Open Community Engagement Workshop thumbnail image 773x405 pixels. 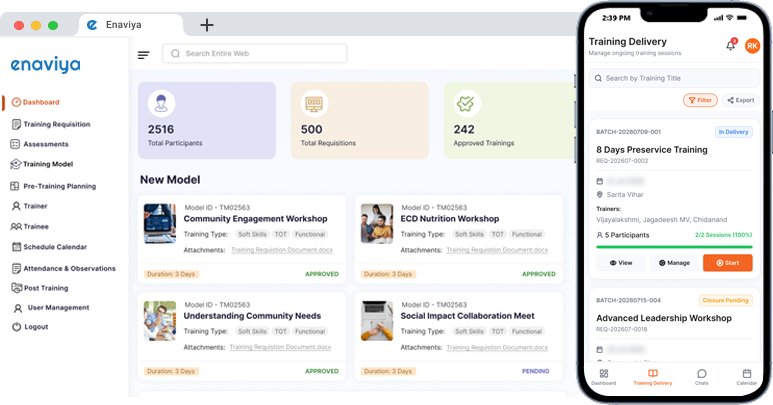tap(160, 224)
